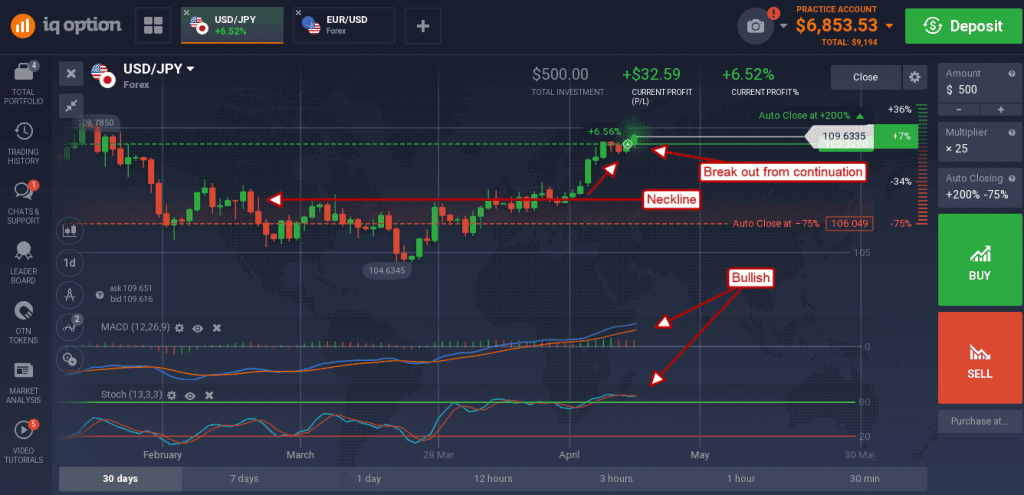Open Market Analysis panel

(x=24, y=382)
